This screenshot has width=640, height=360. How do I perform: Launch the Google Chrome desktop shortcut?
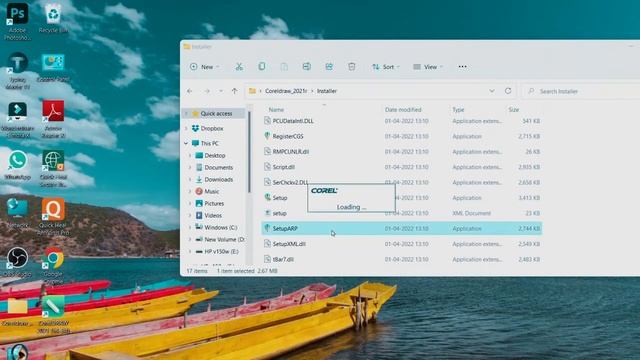click(53, 265)
